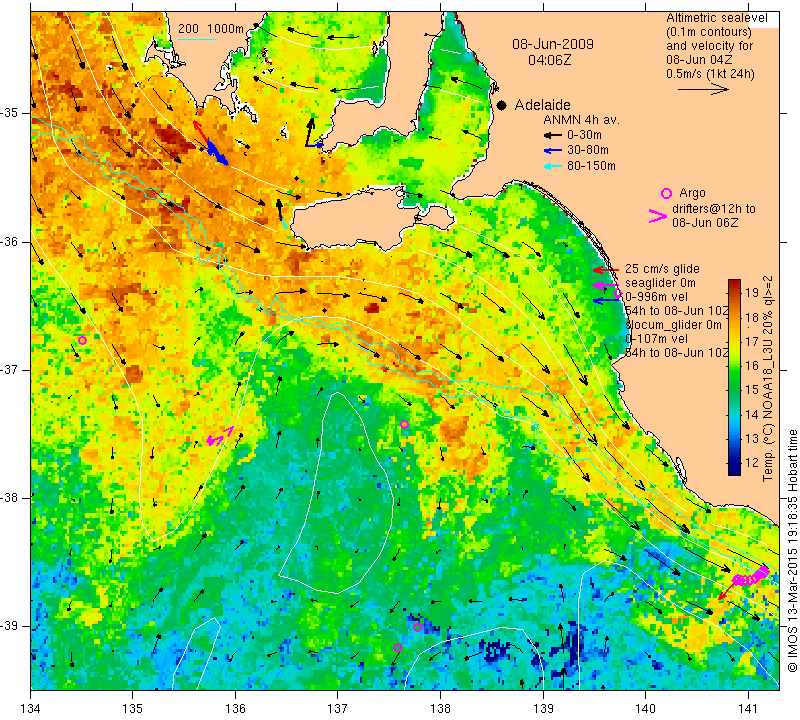The height and width of the screenshot is (720, 800).
Task: Click the 0.5m/s (1kt 24h) label
Action: point(710,74)
